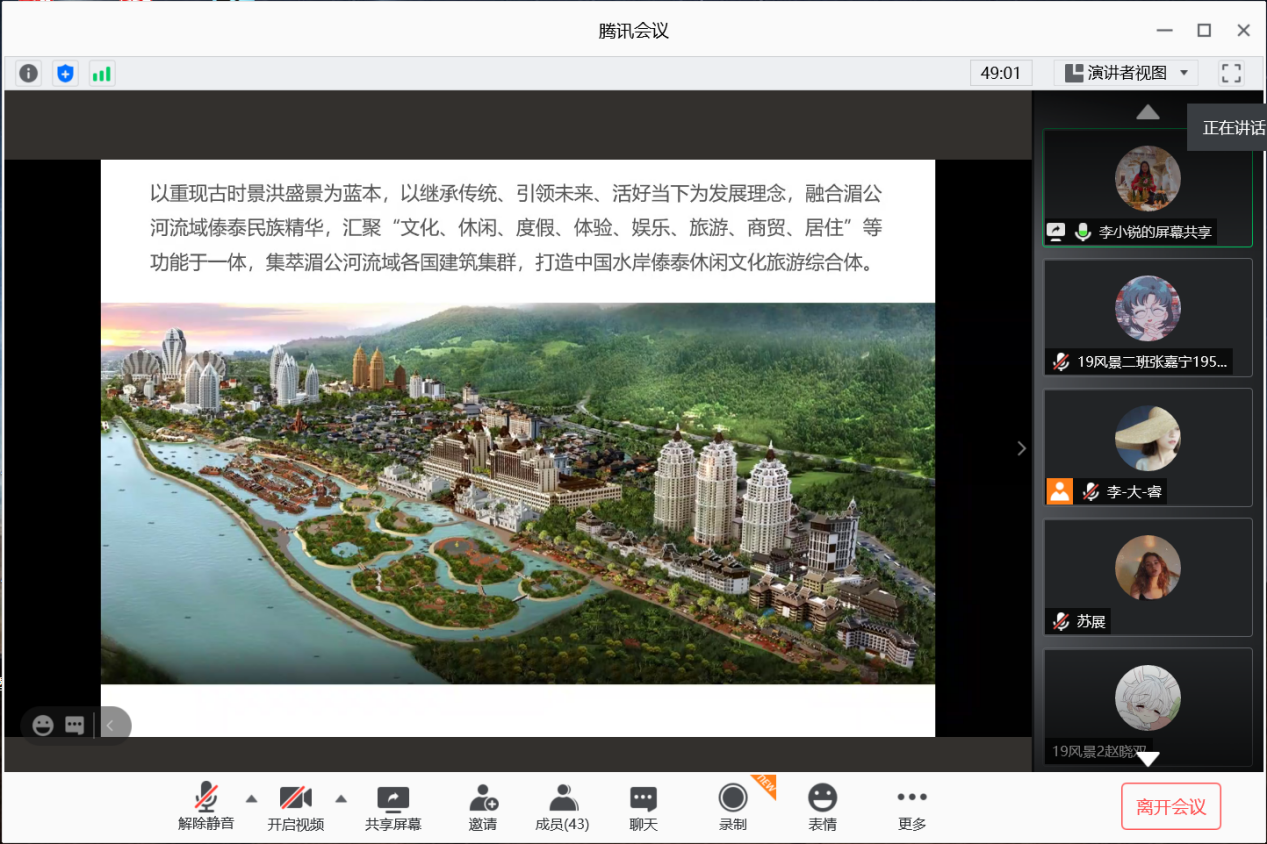The image size is (1267, 844).
Task: Start recording with 录制
Action: 733,807
